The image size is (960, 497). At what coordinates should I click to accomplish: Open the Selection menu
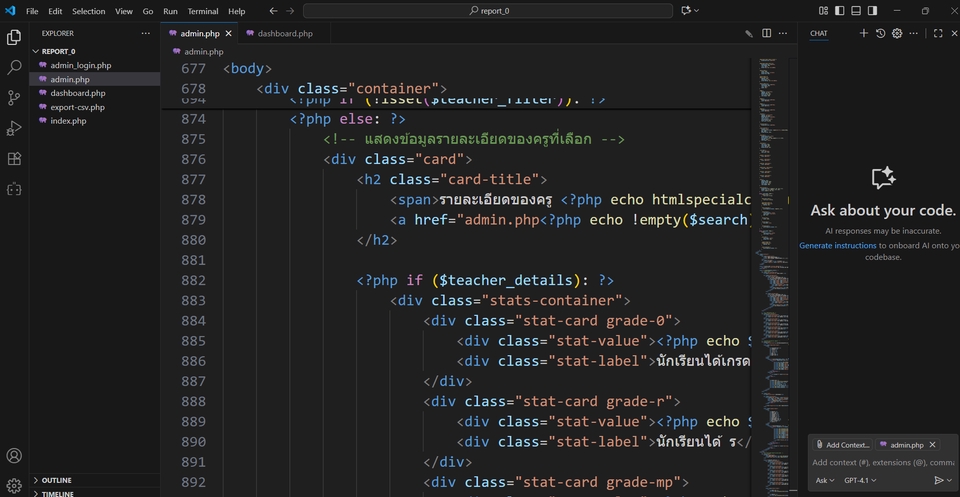point(89,11)
